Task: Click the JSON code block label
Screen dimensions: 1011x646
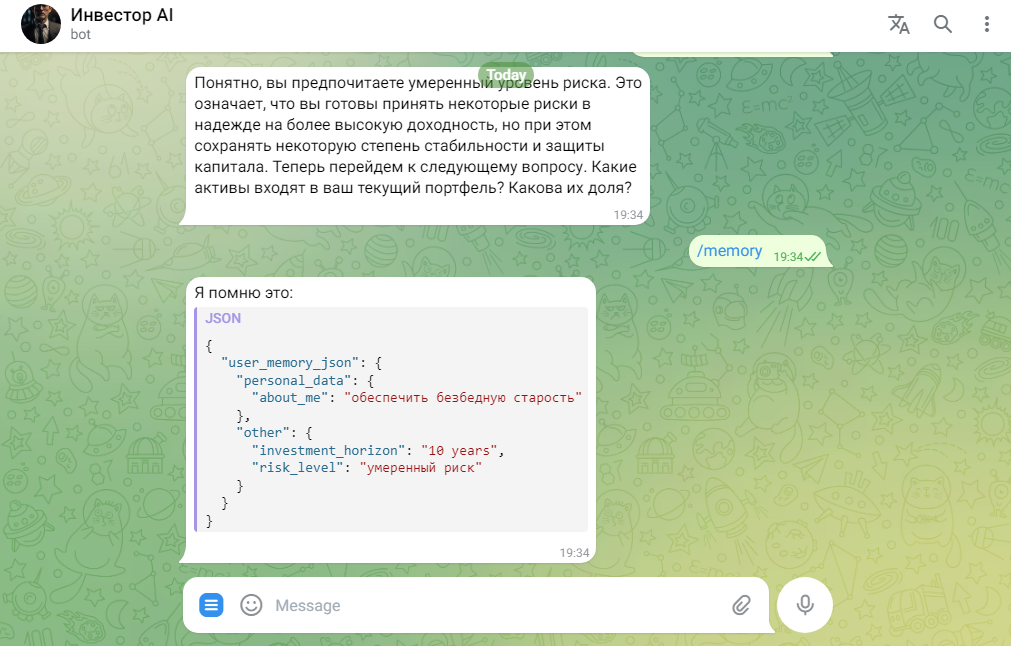Action: 223,318
